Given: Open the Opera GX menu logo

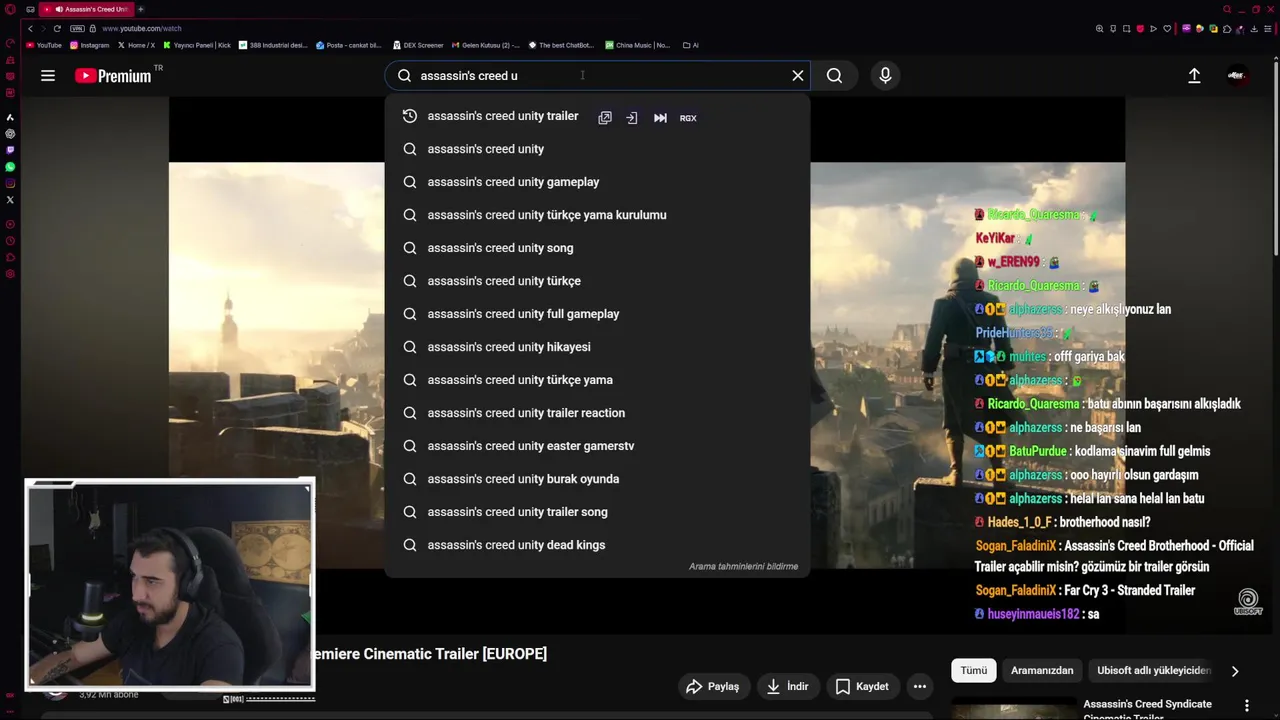Looking at the screenshot, I should 10,9.
